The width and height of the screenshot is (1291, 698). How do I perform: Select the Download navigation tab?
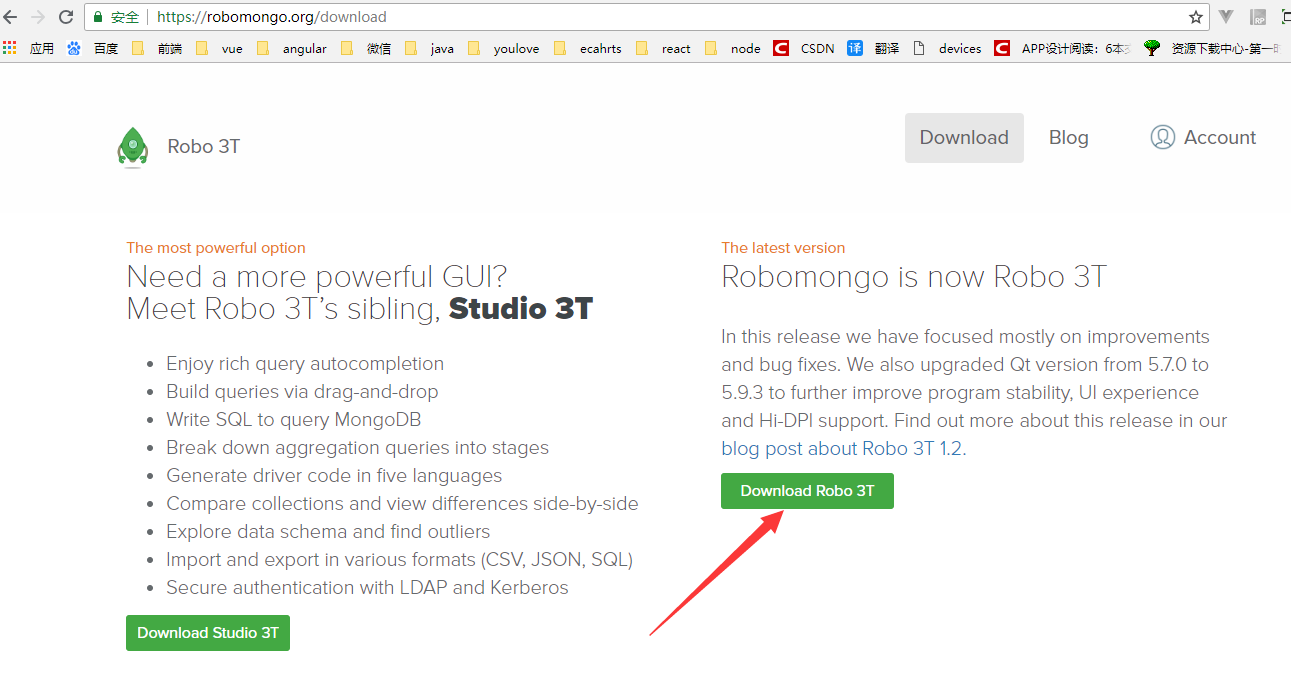964,138
